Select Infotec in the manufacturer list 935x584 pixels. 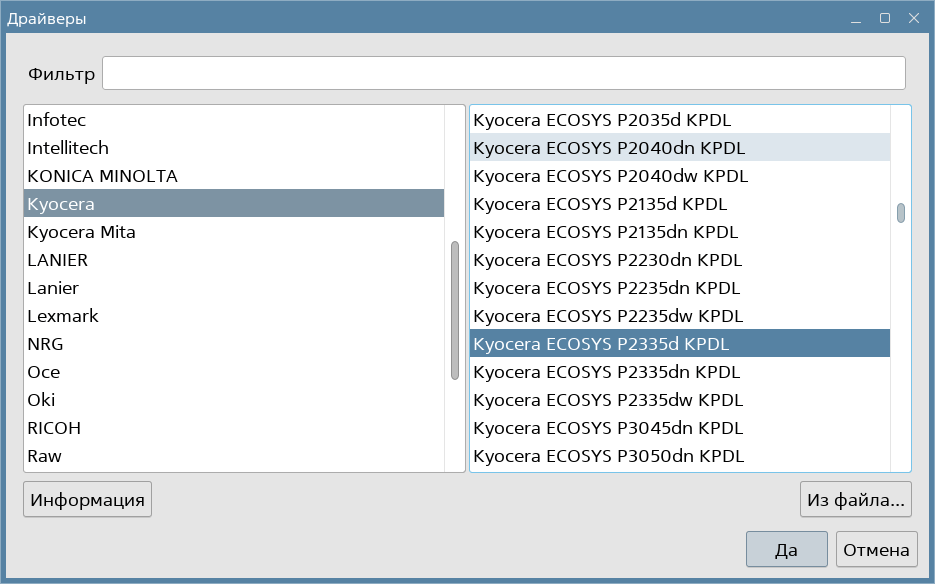pyautogui.click(x=57, y=120)
